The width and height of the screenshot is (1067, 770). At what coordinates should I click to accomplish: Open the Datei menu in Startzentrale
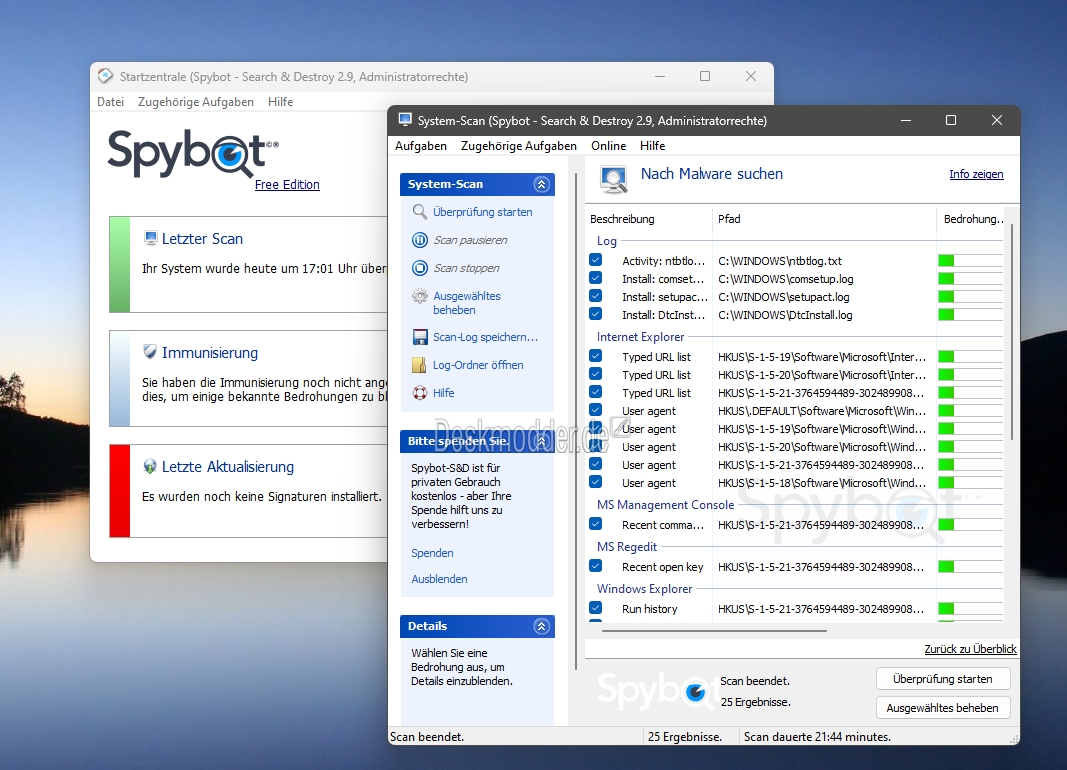(x=110, y=101)
